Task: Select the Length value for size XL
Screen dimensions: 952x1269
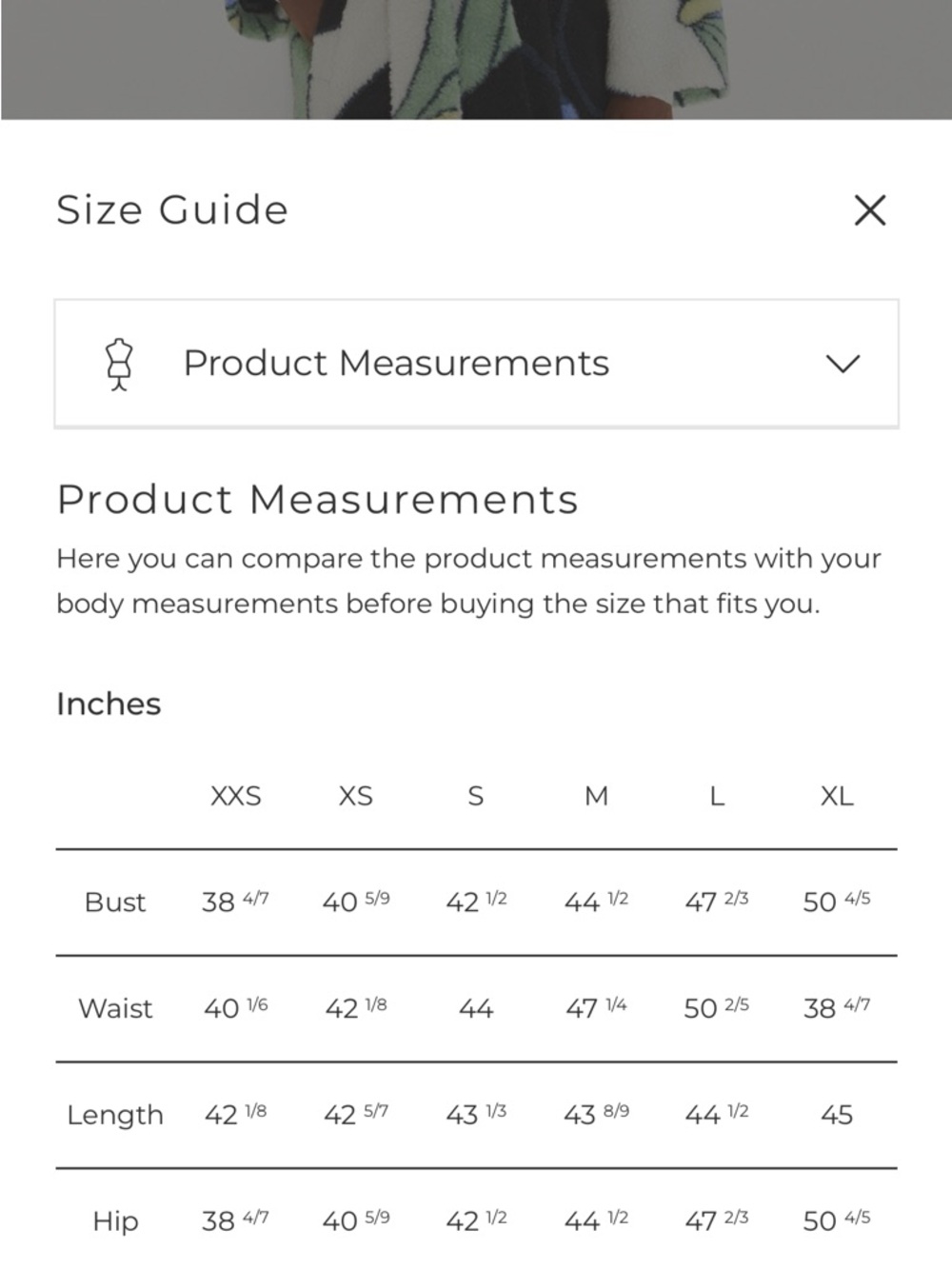Action: pos(837,1115)
